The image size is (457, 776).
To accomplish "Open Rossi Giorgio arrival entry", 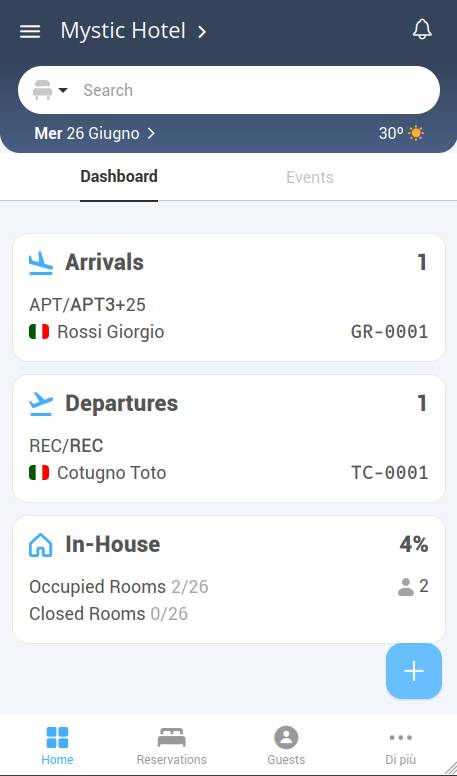I will (229, 332).
